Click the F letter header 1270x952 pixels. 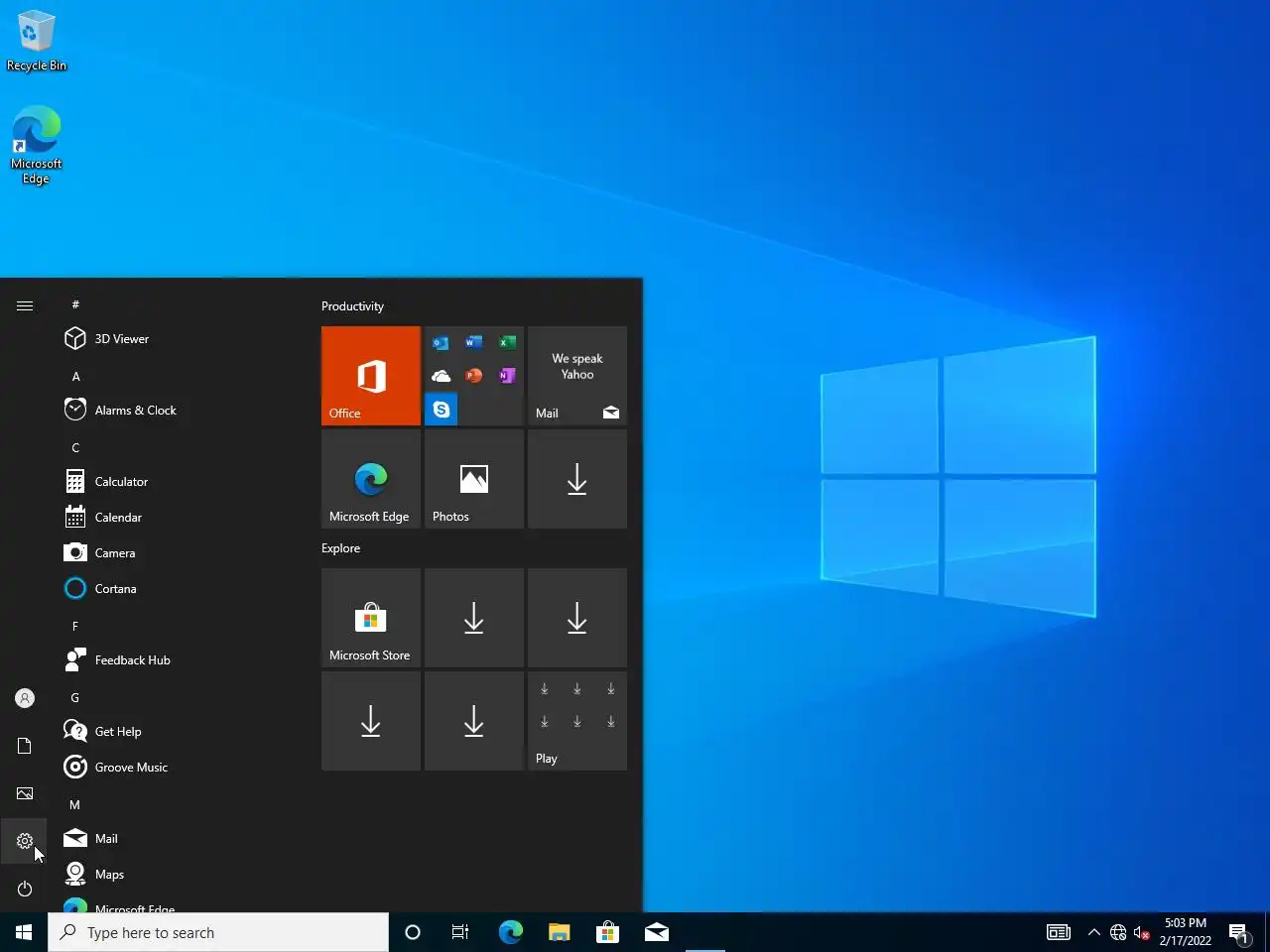pos(75,626)
